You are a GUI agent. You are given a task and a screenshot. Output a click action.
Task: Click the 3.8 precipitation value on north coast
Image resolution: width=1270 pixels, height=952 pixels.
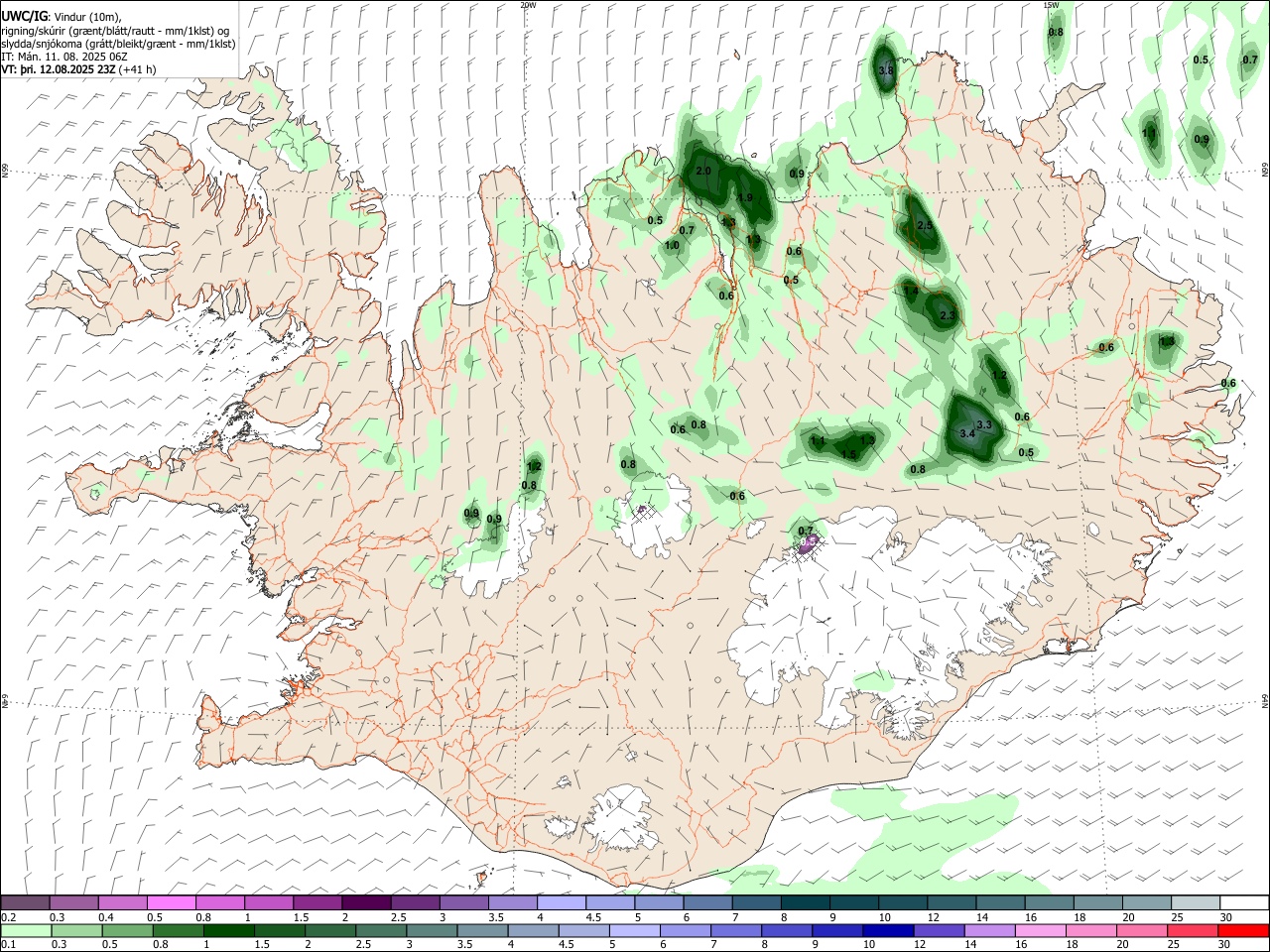887,70
